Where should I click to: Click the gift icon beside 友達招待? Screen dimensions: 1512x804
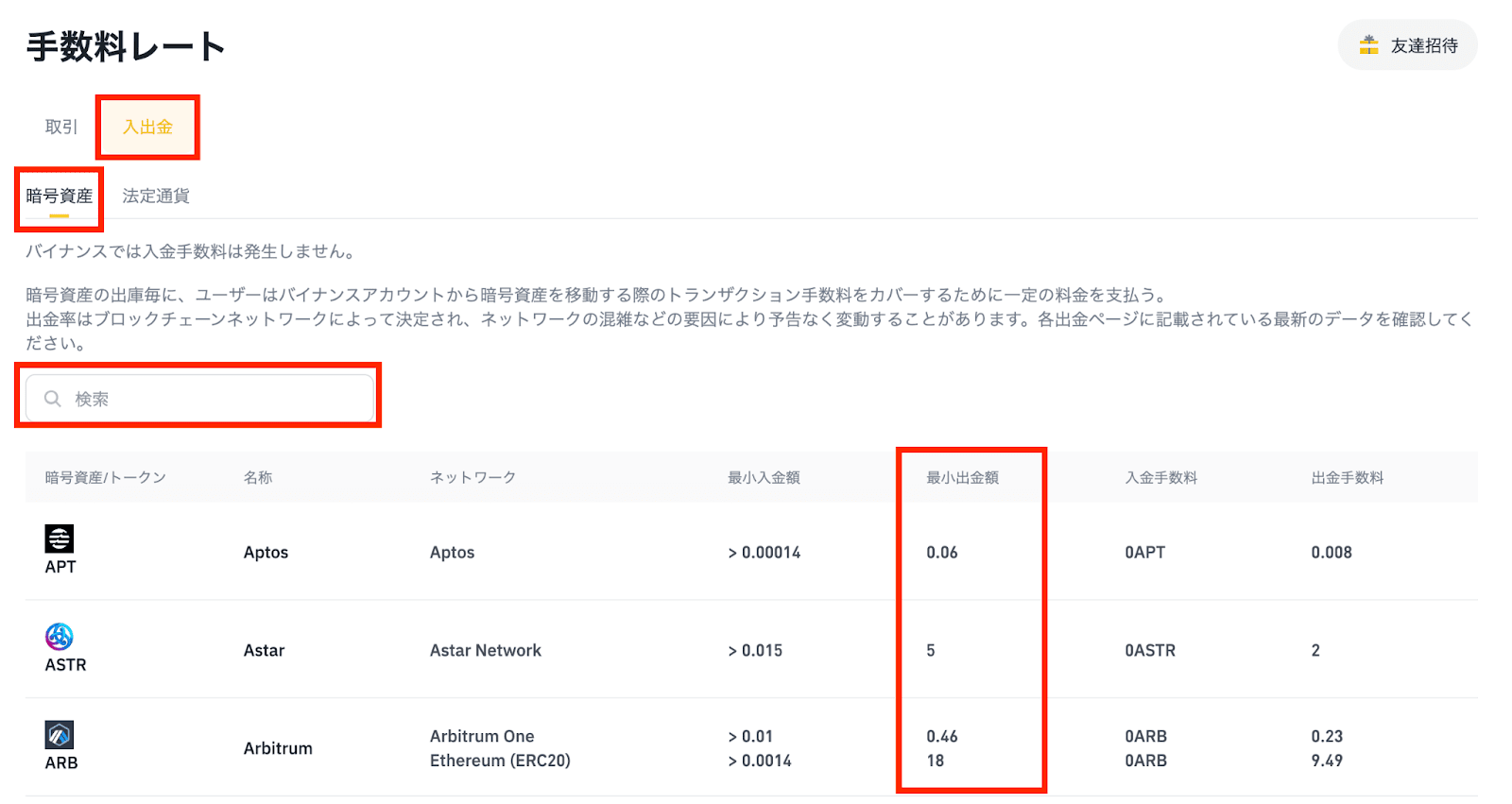coord(1368,44)
